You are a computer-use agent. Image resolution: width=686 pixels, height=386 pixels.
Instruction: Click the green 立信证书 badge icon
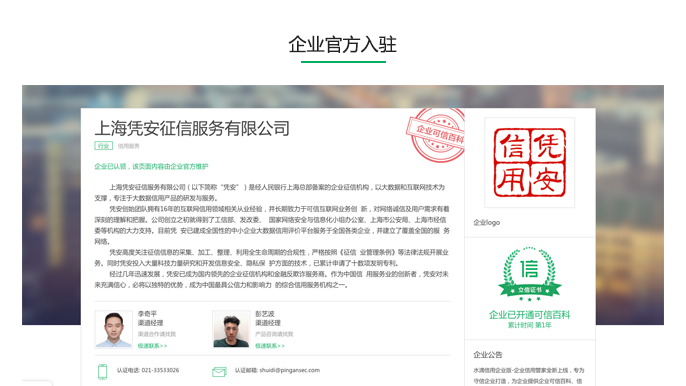point(529,274)
